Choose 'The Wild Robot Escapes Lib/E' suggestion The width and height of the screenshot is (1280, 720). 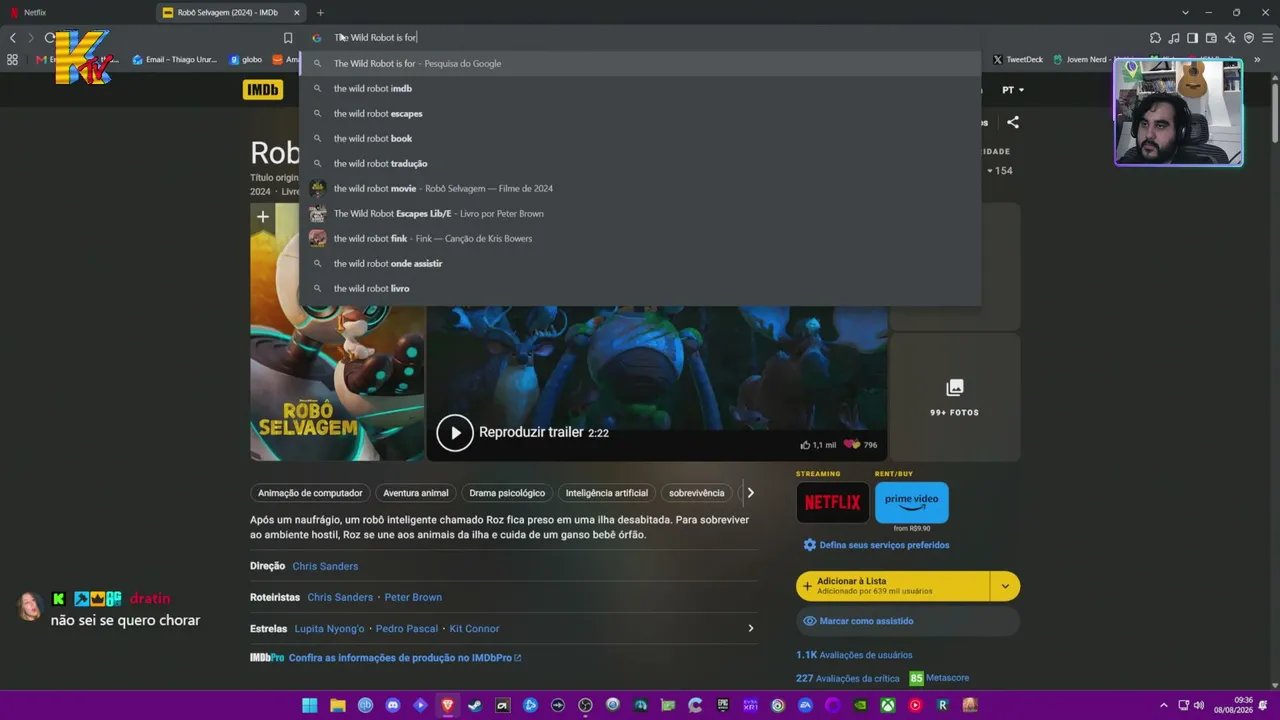tap(640, 213)
